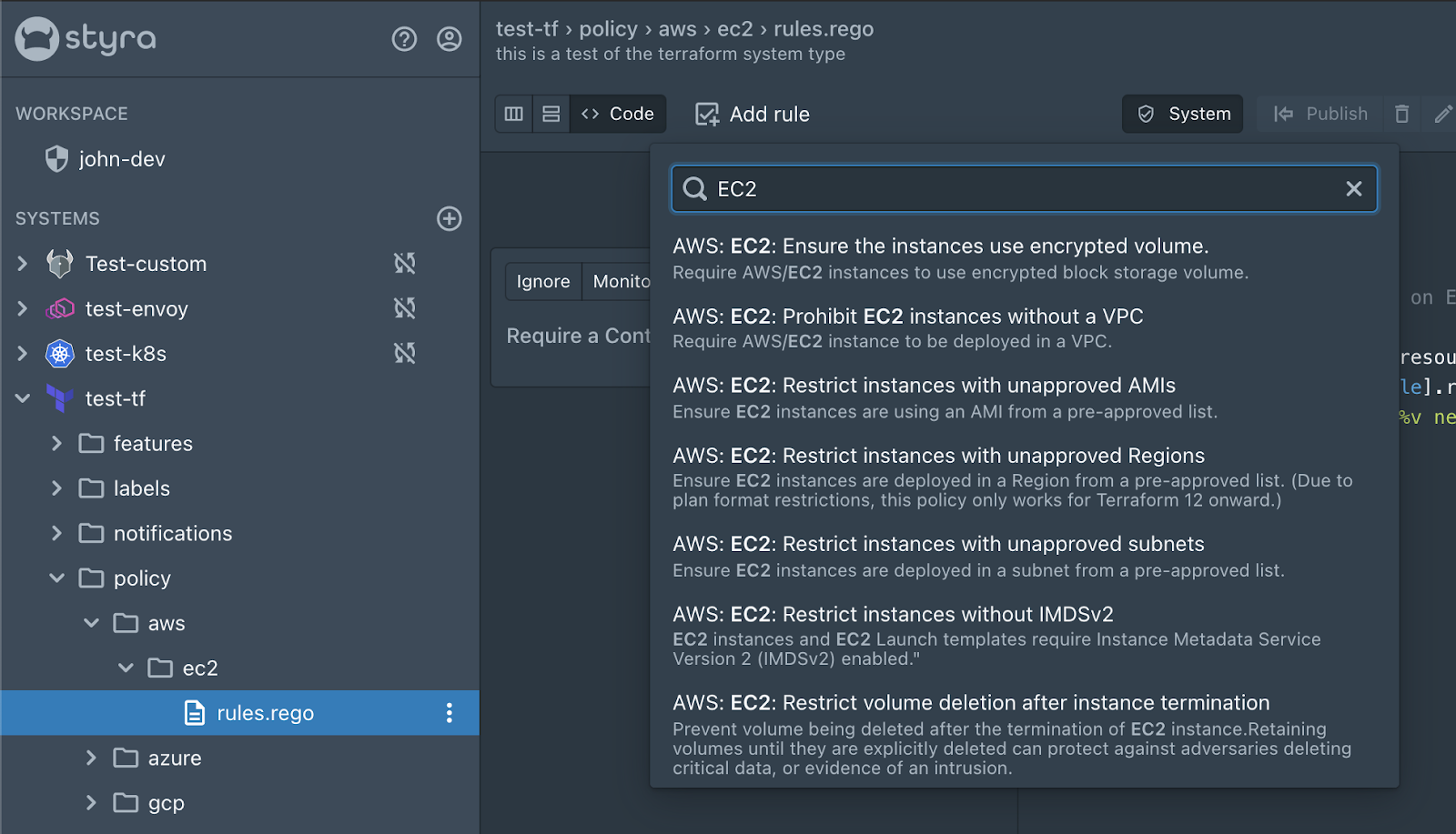Click the search magnifier icon

[695, 188]
